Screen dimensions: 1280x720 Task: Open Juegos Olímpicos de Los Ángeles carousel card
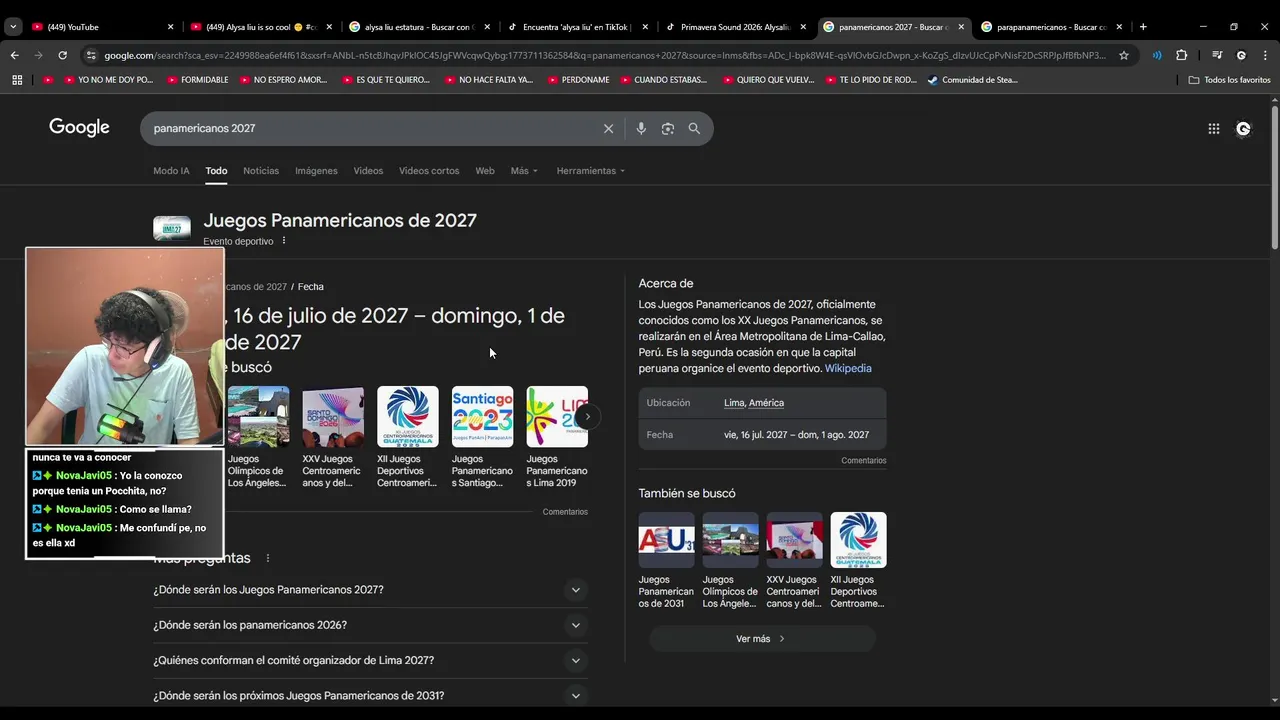click(x=258, y=437)
